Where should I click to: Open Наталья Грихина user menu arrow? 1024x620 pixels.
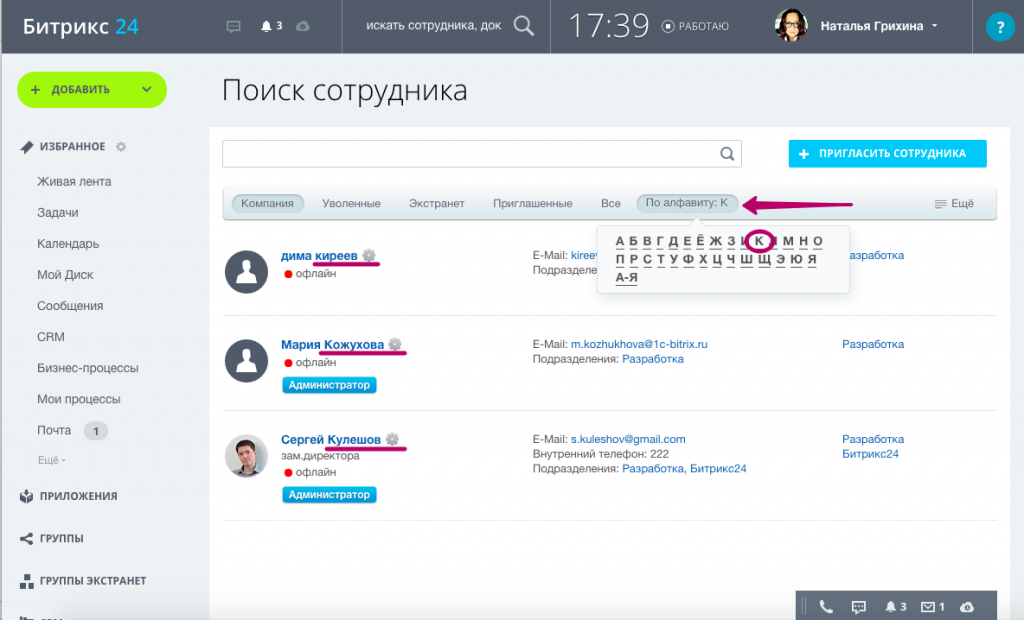pyautogui.click(x=935, y=25)
